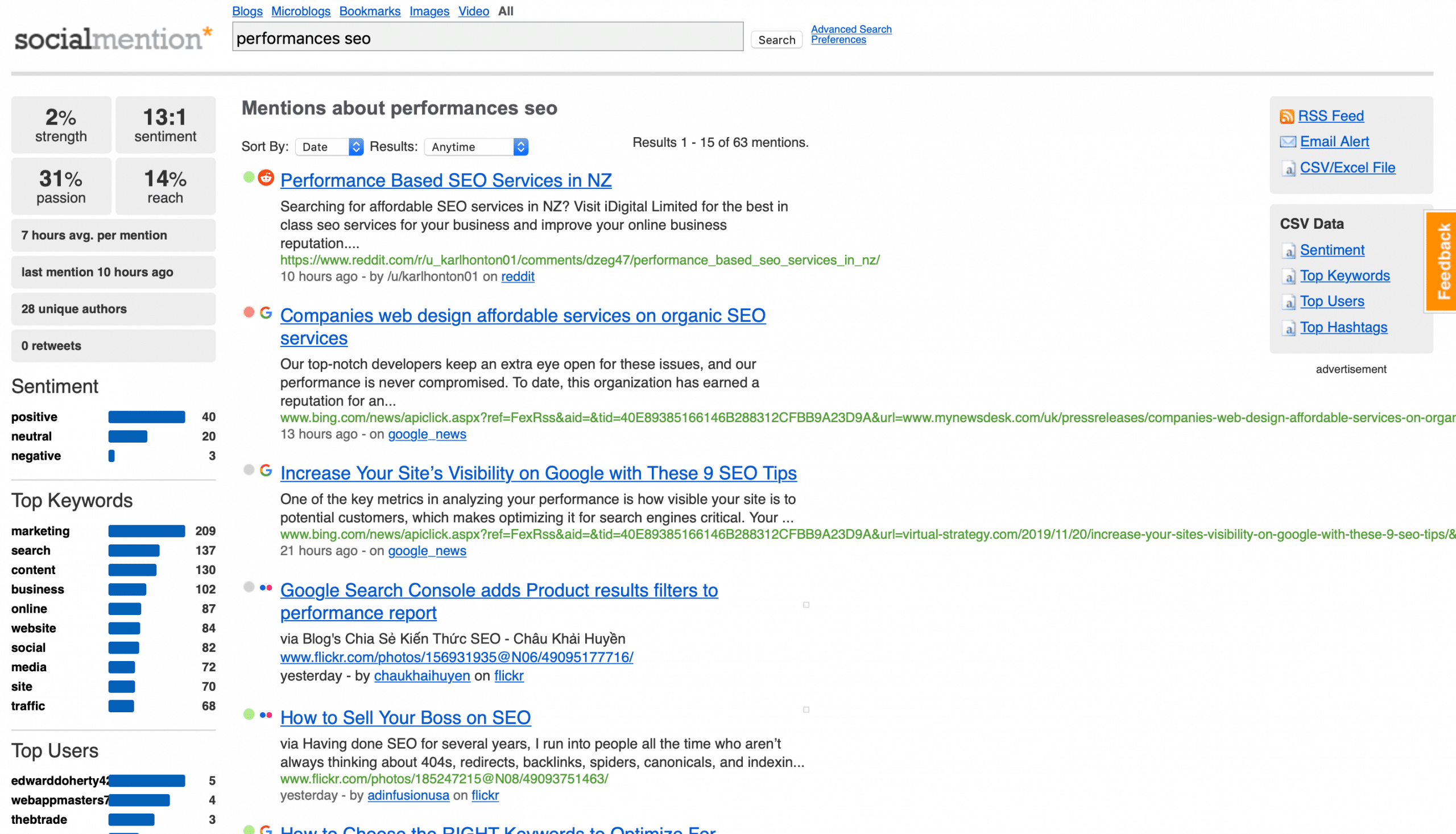Click the Sentiment CSV file icon
This screenshot has height=834, width=1456.
(x=1288, y=251)
